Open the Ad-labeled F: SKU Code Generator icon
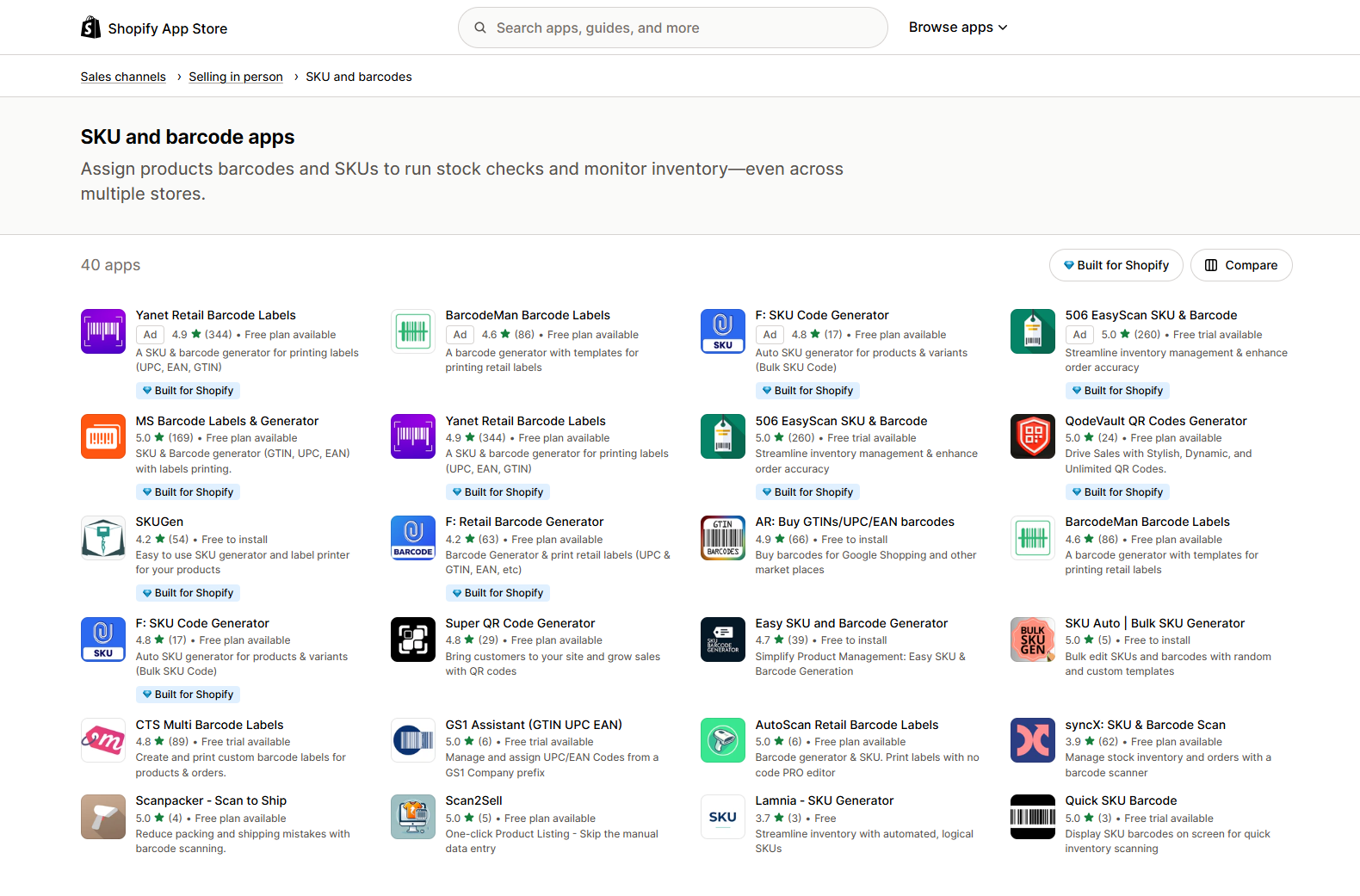Screen dimensions: 1360x896 [723, 331]
